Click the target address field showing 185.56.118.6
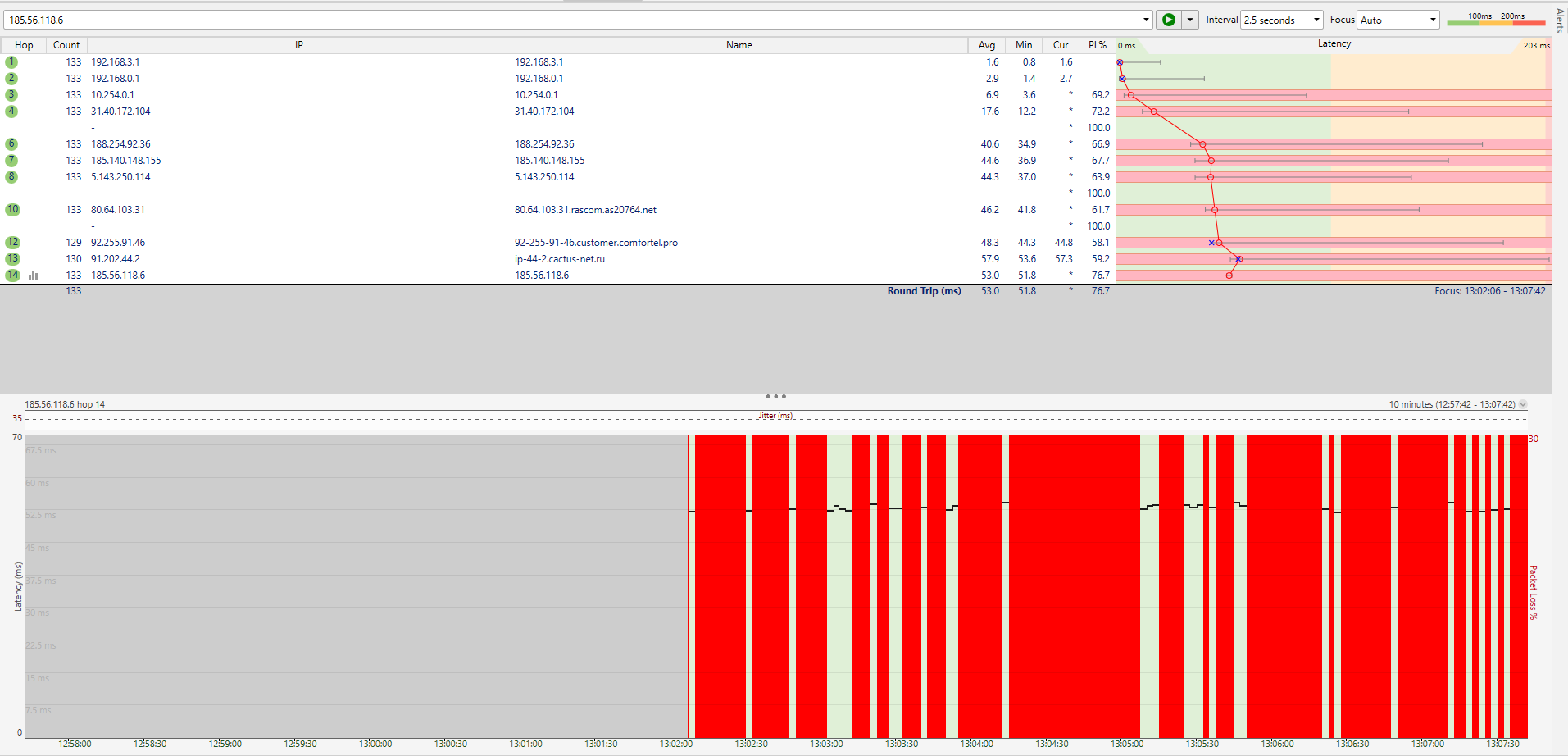 574,20
